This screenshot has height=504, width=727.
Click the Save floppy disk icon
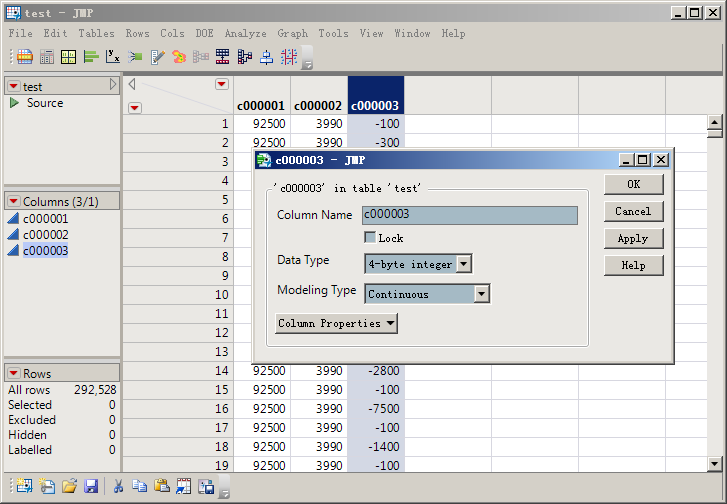click(x=91, y=487)
